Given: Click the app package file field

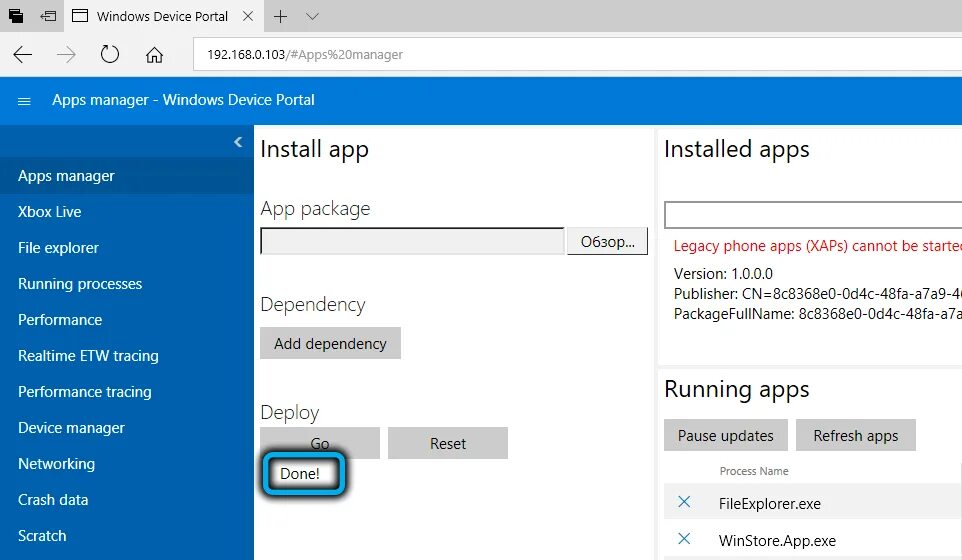Looking at the screenshot, I should point(412,242).
